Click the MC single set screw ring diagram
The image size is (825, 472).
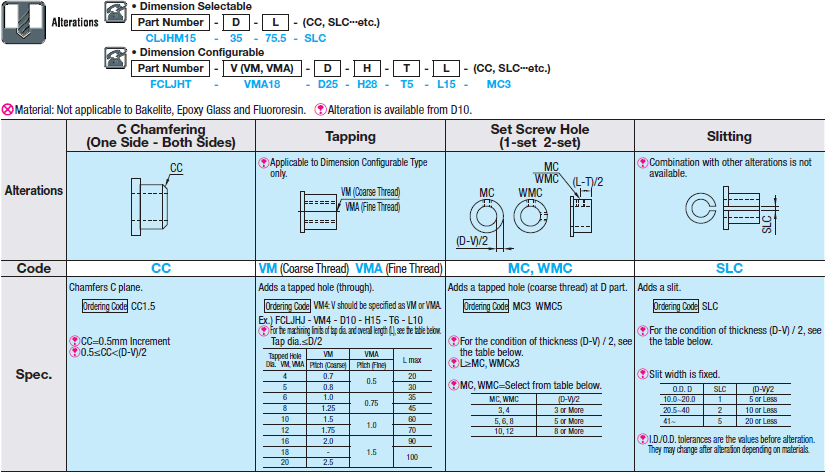pos(486,217)
